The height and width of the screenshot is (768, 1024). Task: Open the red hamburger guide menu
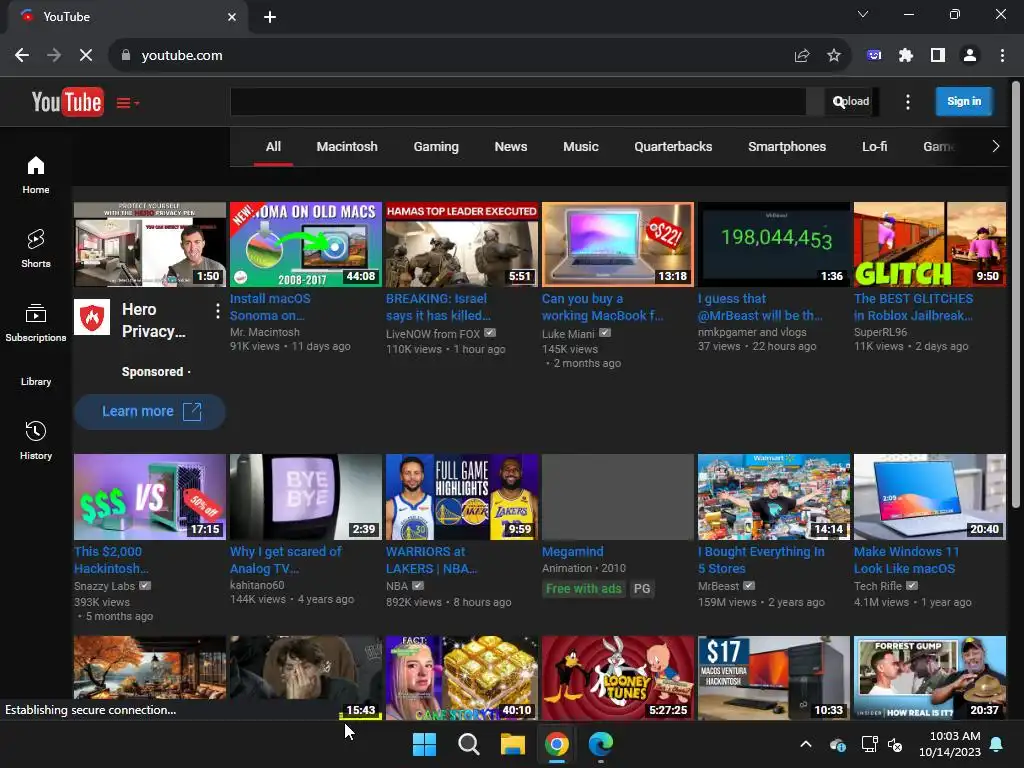point(127,103)
